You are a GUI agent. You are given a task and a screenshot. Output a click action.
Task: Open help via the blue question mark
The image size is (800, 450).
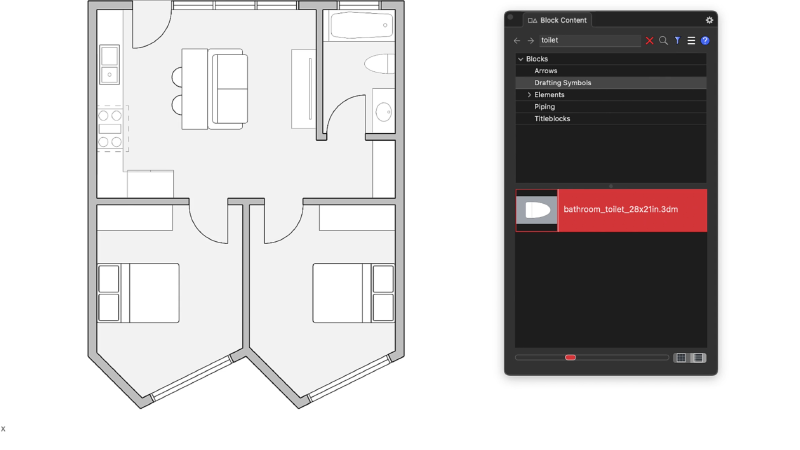pyautogui.click(x=705, y=40)
